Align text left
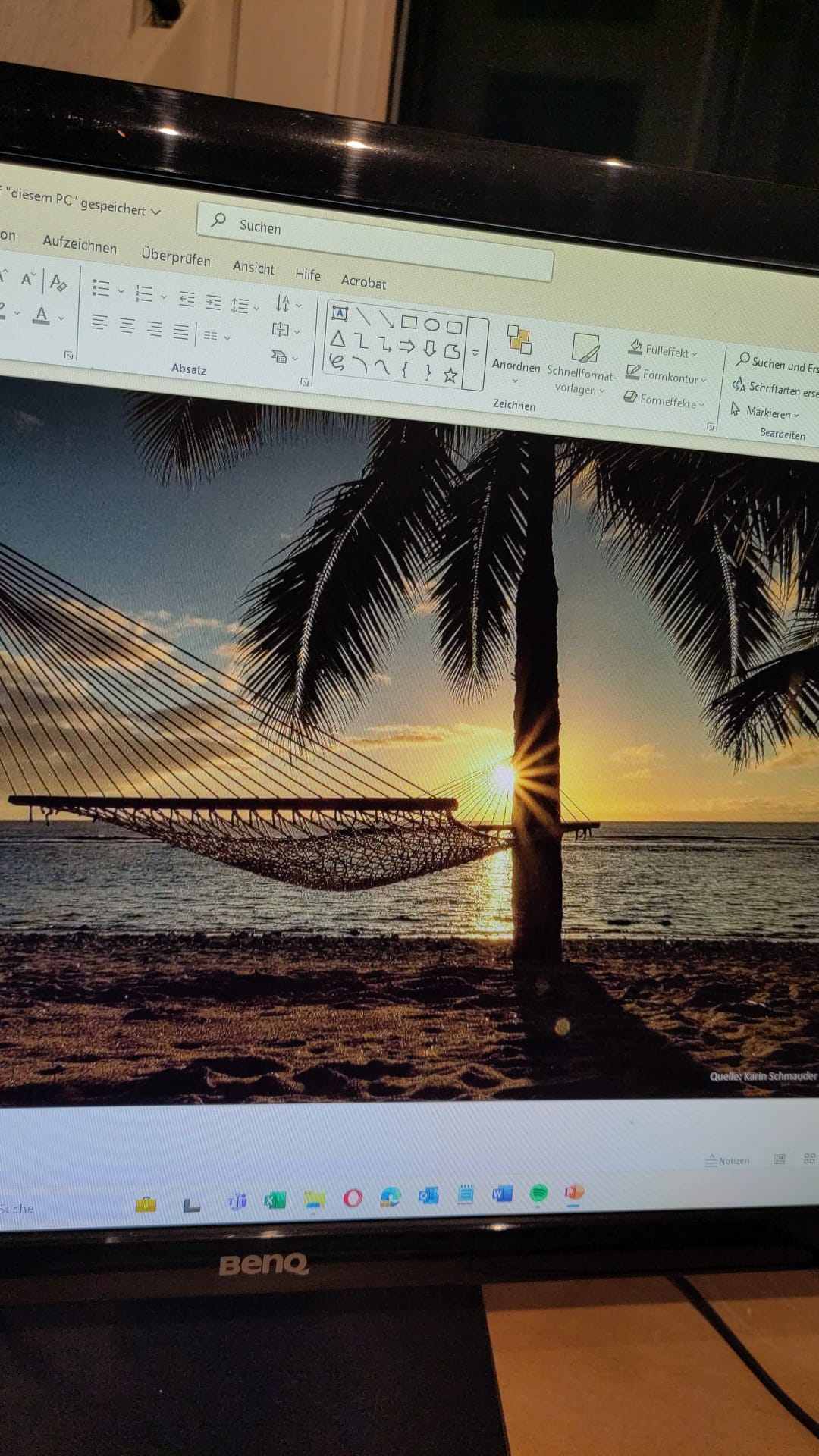This screenshot has width=819, height=1456. pyautogui.click(x=99, y=323)
